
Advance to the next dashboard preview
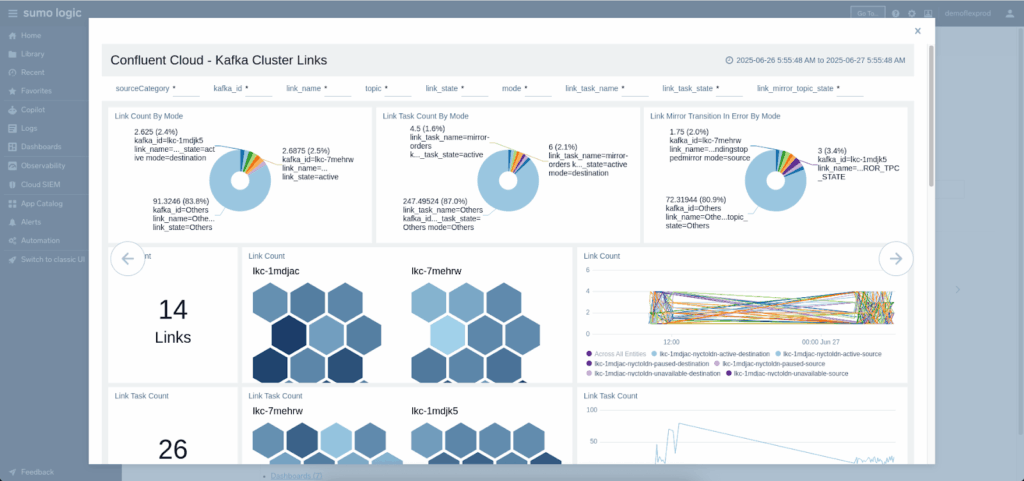(x=896, y=259)
